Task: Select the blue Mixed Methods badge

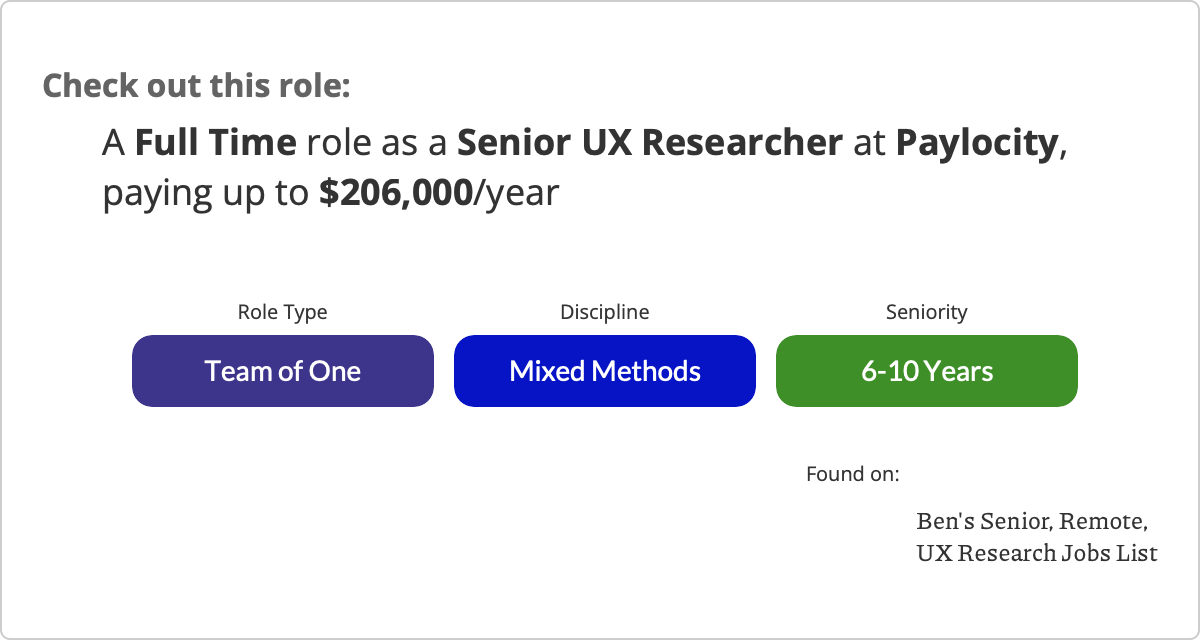Action: (x=605, y=371)
